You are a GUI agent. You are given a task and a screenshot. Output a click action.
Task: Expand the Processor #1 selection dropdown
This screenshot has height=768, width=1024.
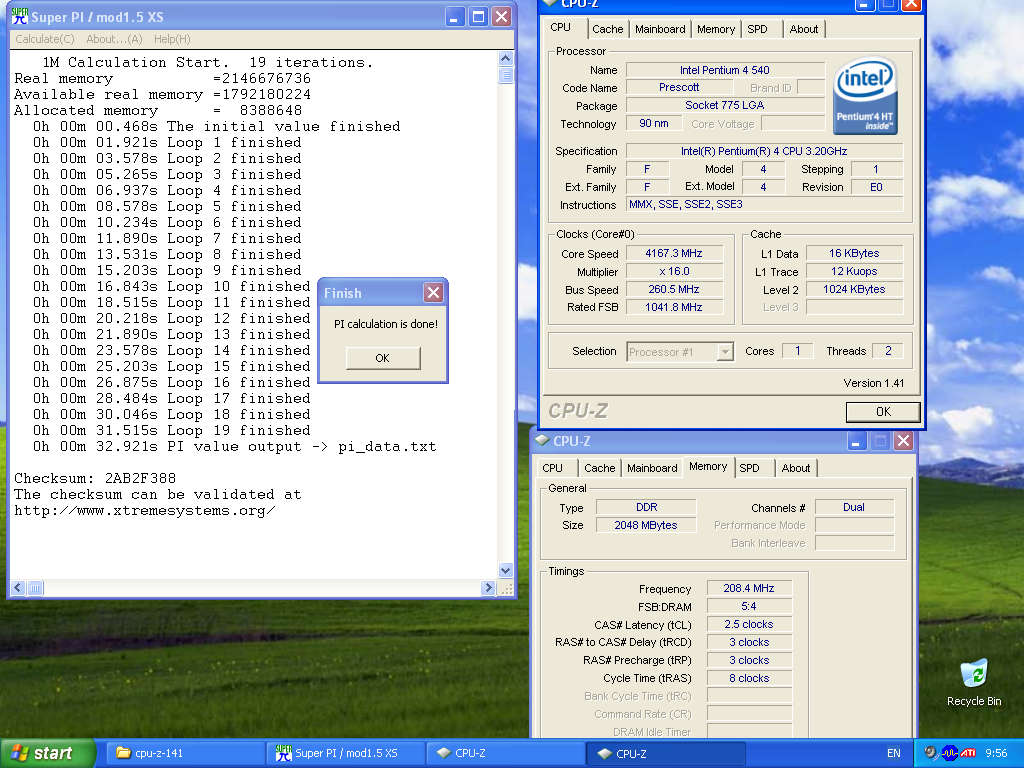click(725, 351)
